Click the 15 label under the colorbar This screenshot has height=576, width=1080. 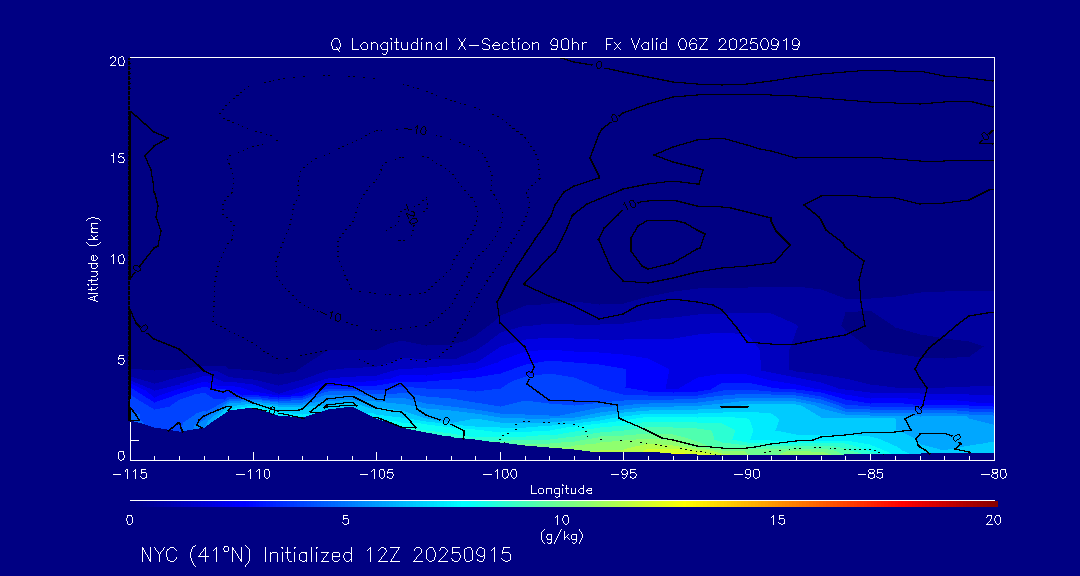click(778, 521)
